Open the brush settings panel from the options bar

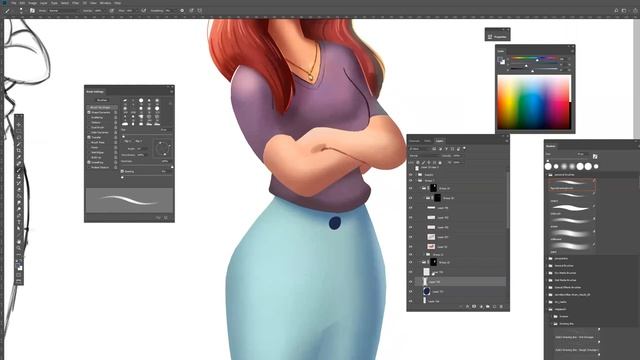click(x=32, y=11)
